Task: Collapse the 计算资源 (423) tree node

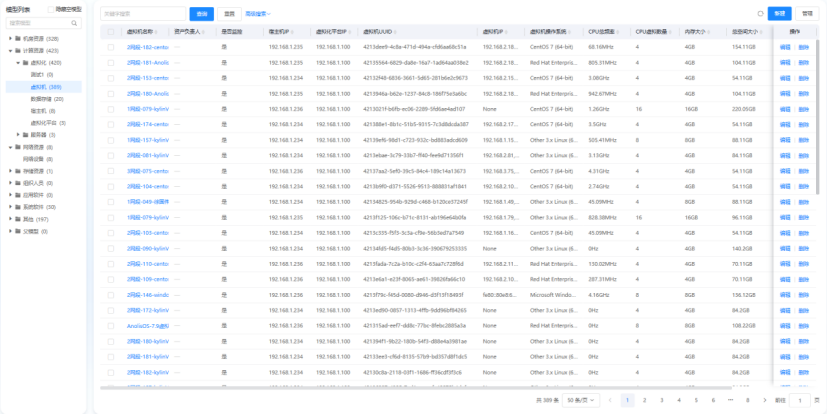Action: [x=11, y=51]
